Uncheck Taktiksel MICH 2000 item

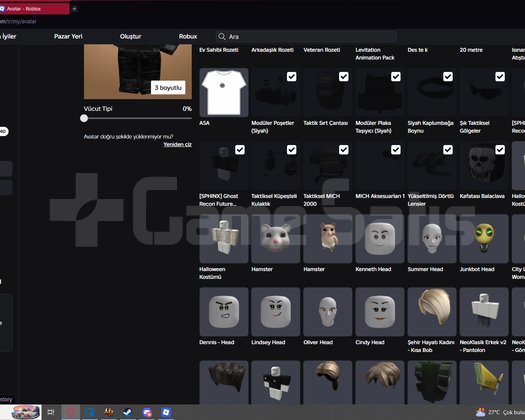tap(344, 150)
